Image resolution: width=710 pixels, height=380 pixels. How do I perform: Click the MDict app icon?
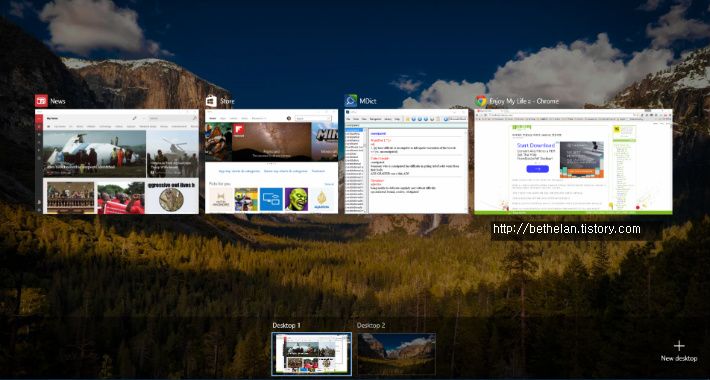click(350, 101)
